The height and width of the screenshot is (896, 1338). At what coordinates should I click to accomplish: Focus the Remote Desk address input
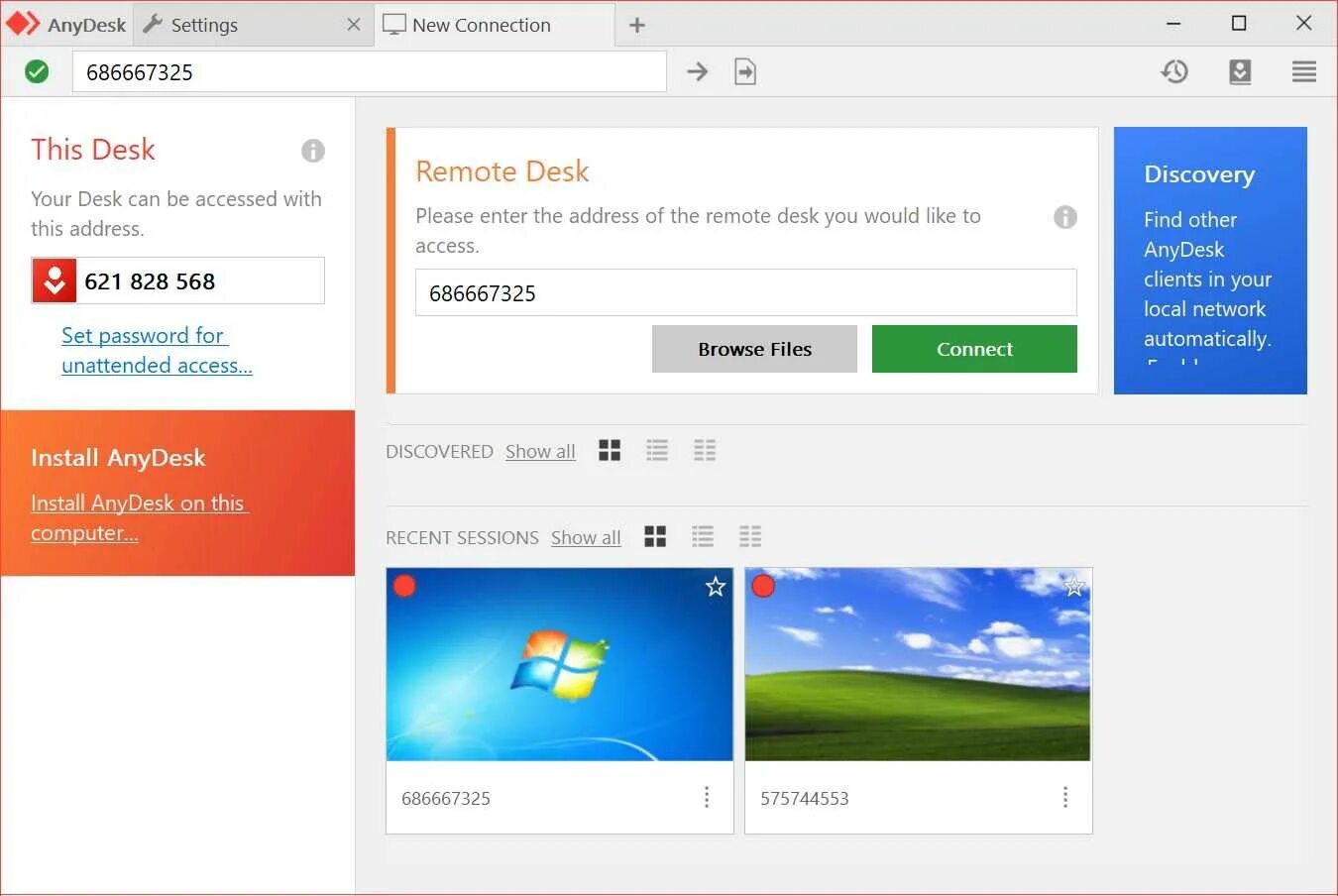coord(745,292)
